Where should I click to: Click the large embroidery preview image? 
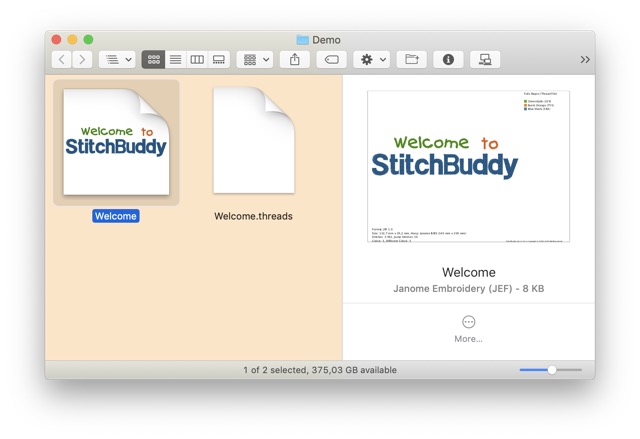point(469,166)
